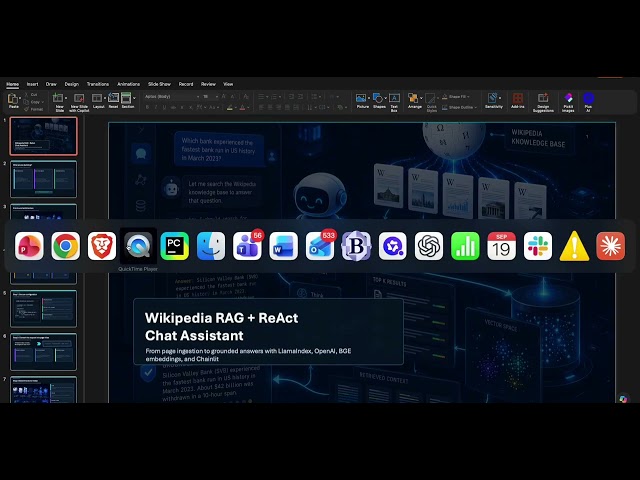Screen dimensions: 640x480
Task: Select ChatGPT in app switcher
Action: pos(429,246)
